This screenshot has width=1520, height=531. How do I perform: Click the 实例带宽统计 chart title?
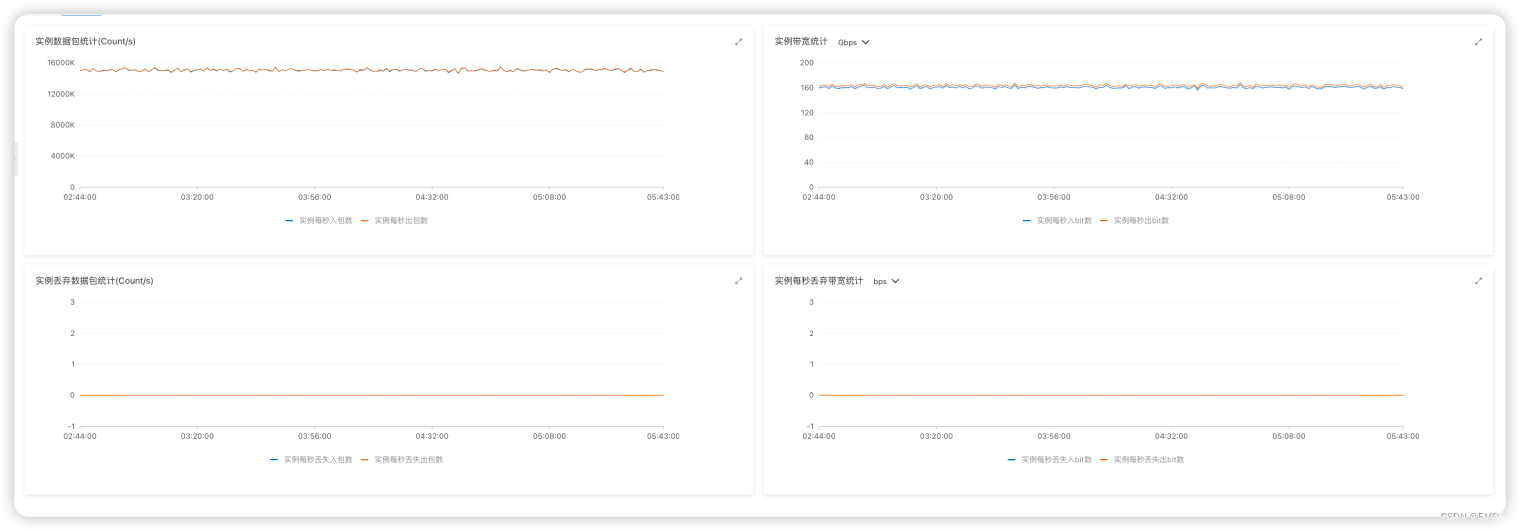pos(801,41)
